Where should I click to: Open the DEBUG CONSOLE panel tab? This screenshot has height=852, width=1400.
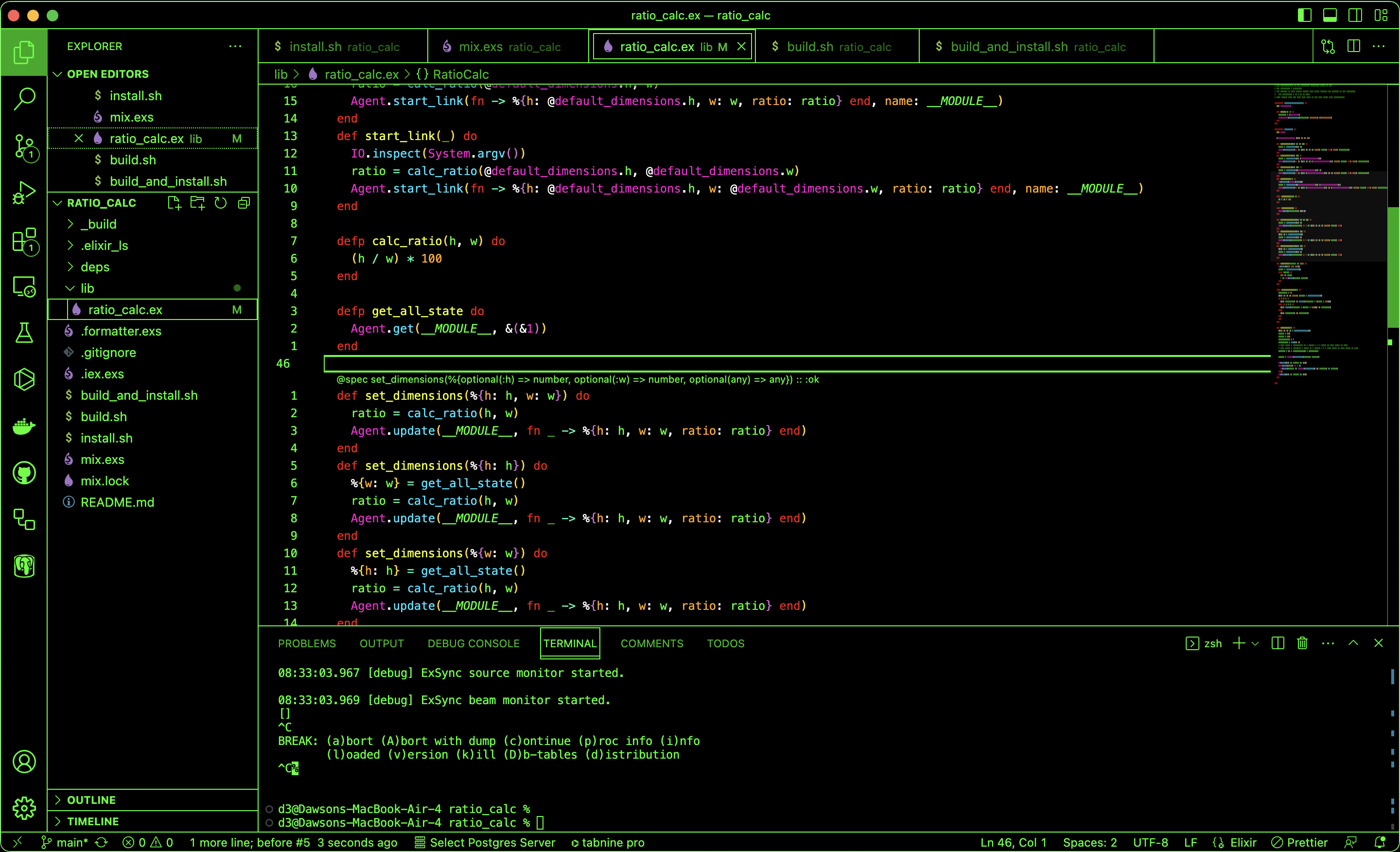tap(472, 643)
